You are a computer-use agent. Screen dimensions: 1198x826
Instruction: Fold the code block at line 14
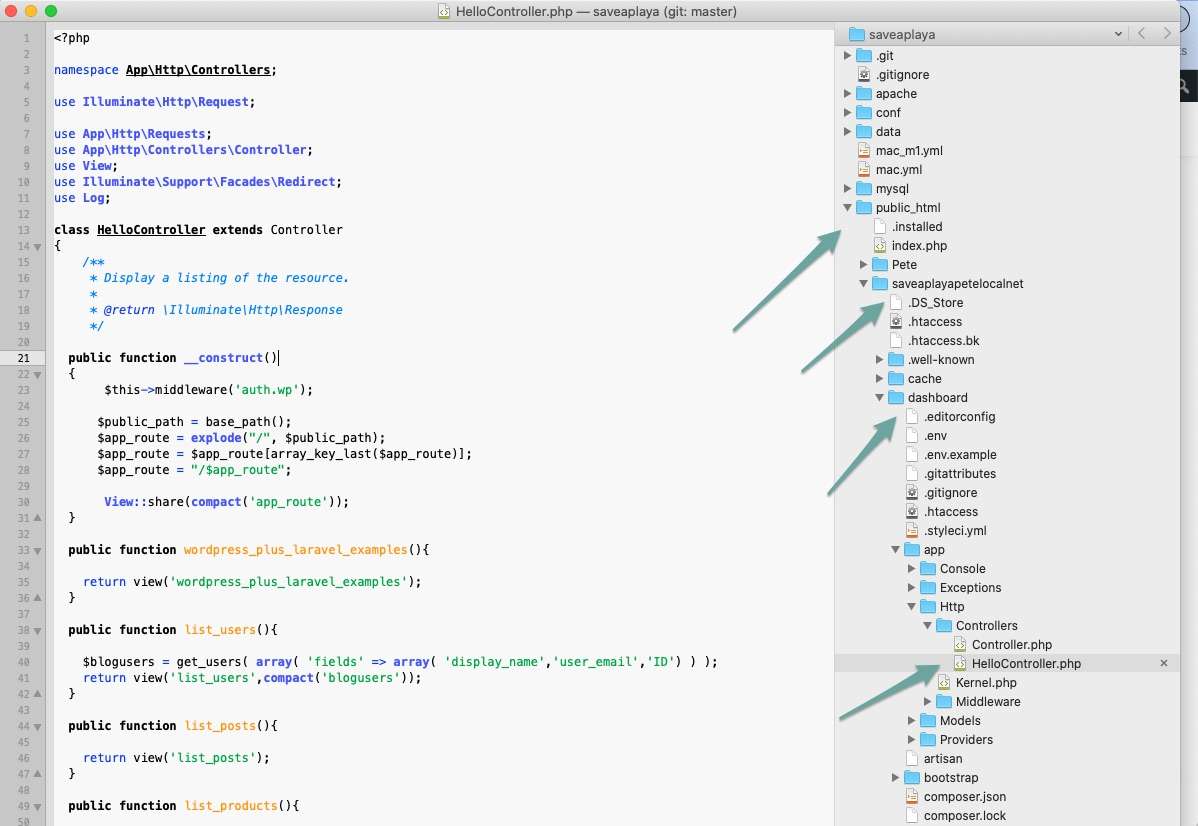(38, 246)
